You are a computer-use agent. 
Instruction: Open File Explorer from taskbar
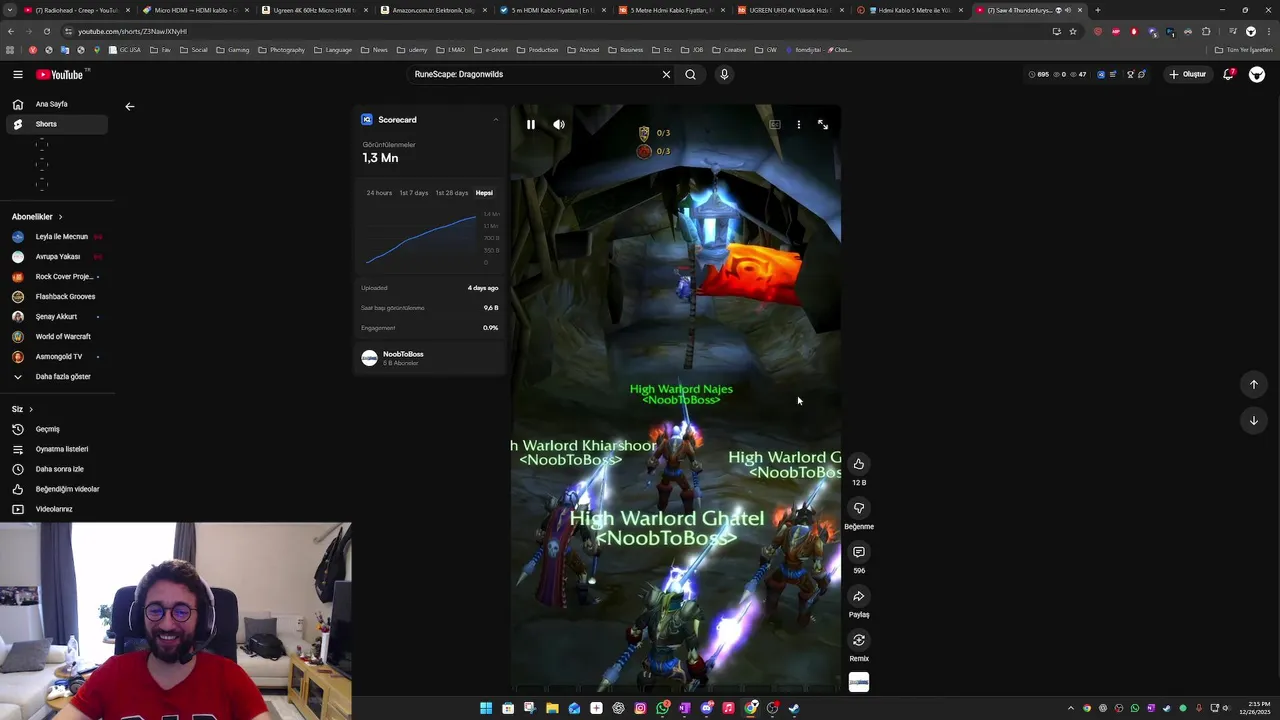pyautogui.click(x=552, y=708)
